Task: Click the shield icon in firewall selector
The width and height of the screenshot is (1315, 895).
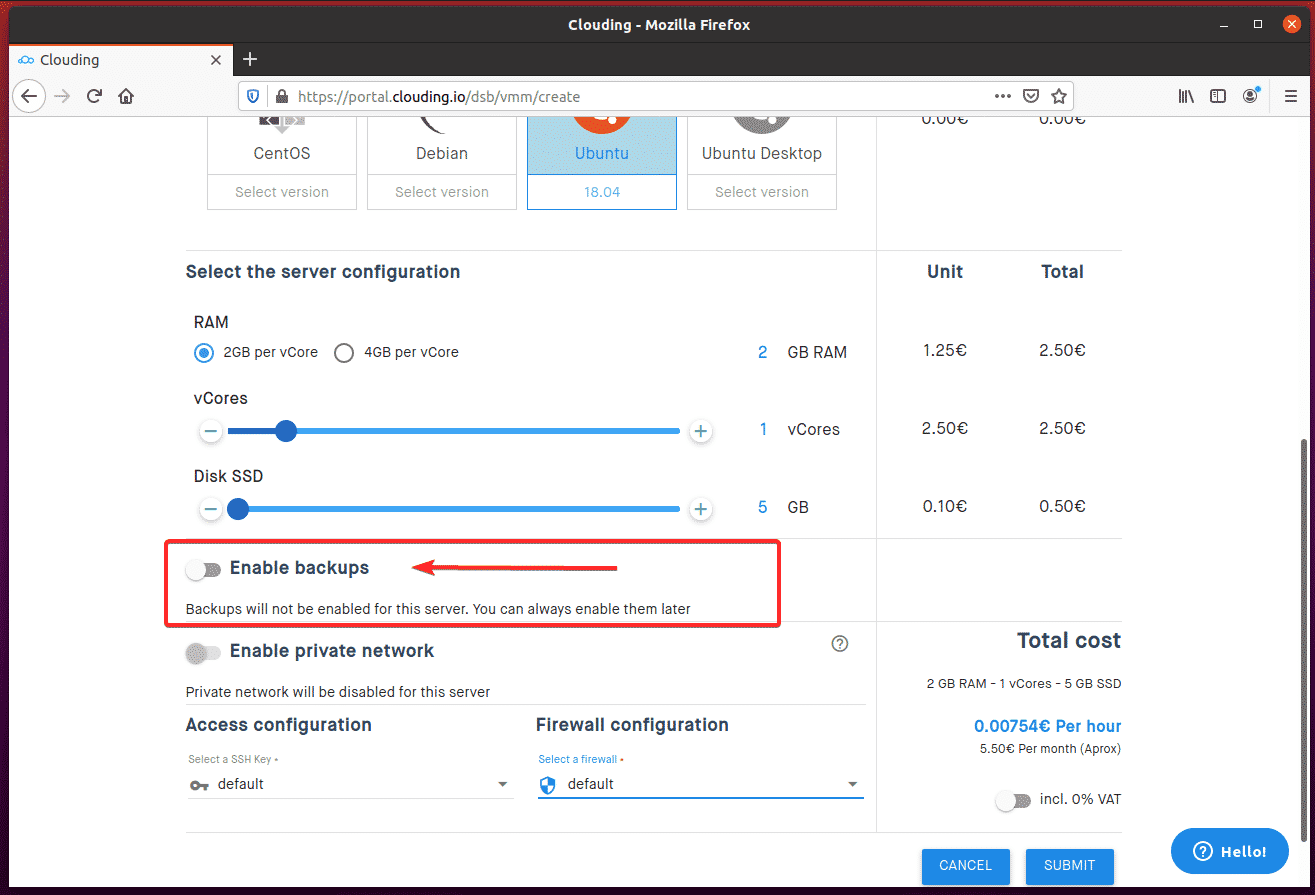Action: pyautogui.click(x=547, y=785)
